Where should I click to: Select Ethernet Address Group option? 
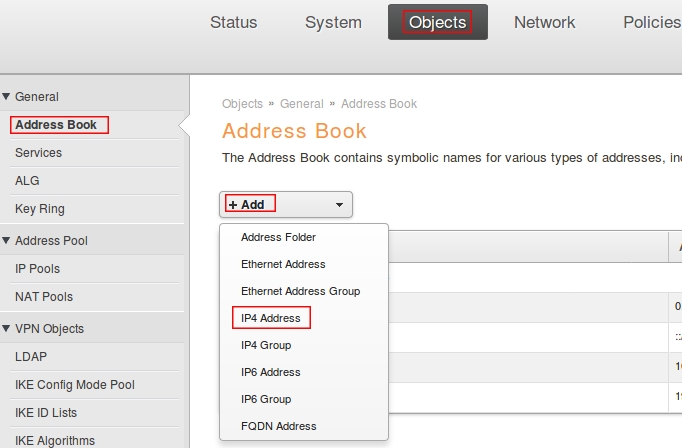[x=300, y=291]
